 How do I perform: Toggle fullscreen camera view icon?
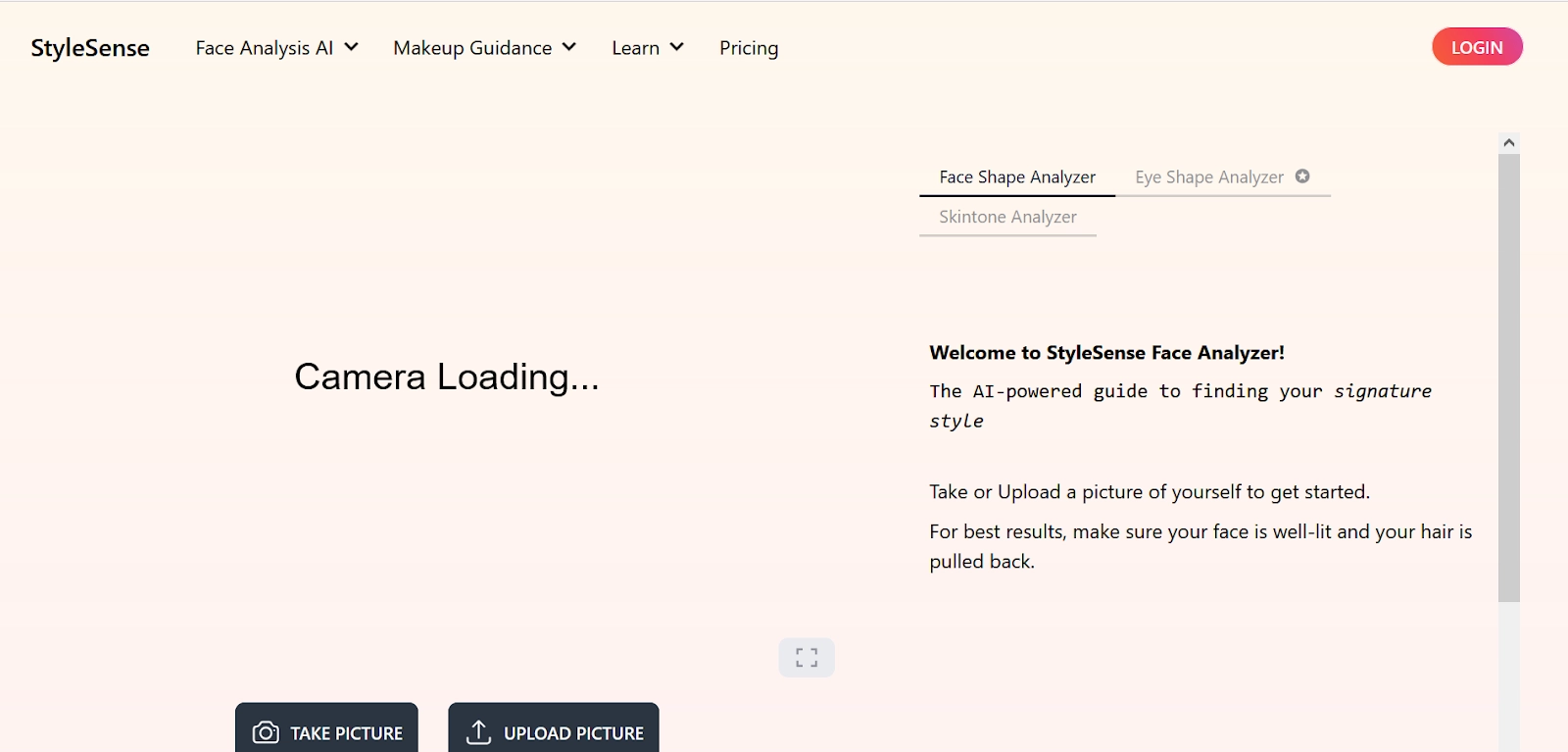(x=807, y=658)
